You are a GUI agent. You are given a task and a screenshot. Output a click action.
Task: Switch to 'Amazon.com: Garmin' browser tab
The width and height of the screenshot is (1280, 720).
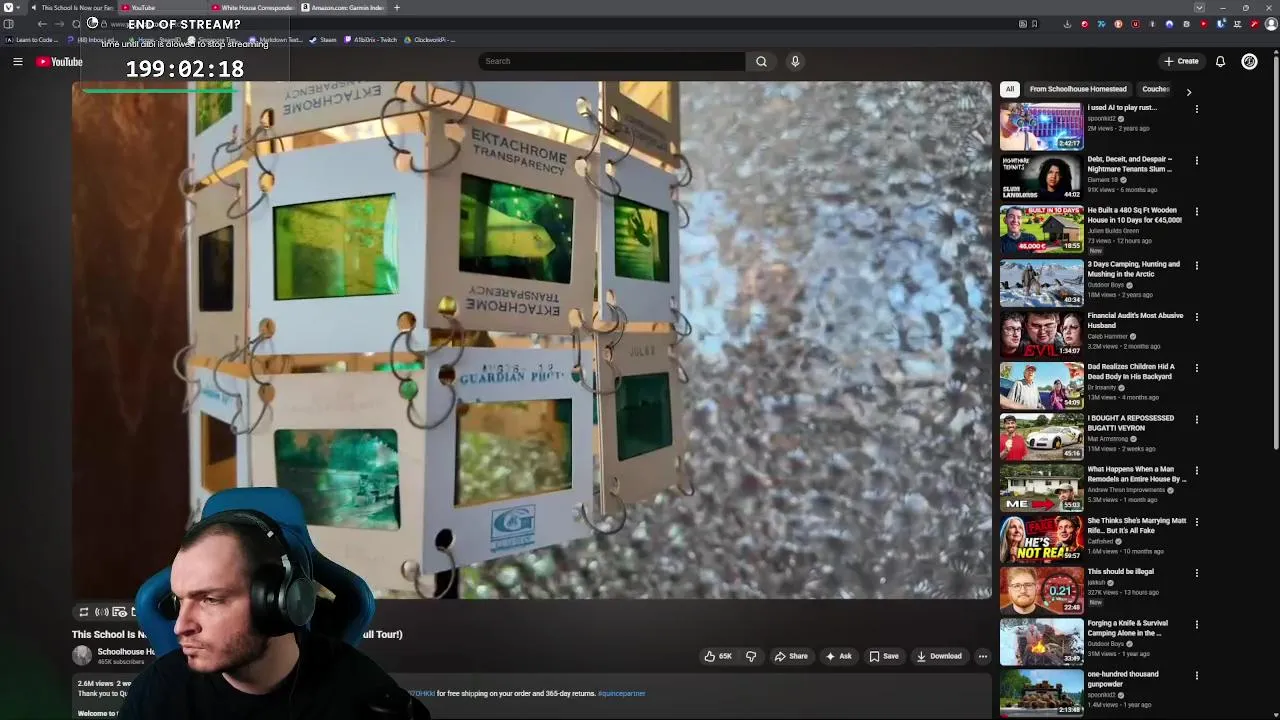(342, 8)
